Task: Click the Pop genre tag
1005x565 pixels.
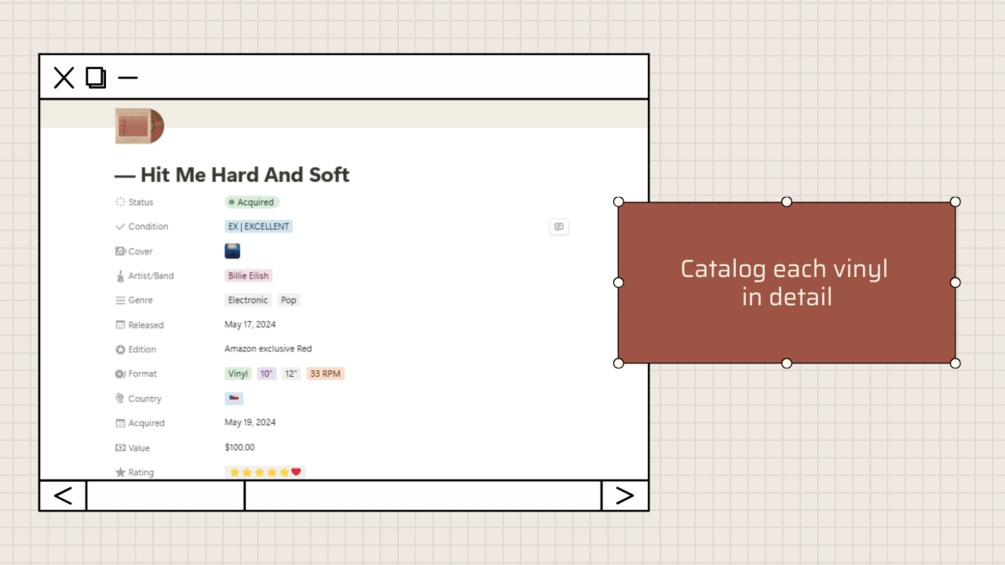Action: tap(288, 300)
